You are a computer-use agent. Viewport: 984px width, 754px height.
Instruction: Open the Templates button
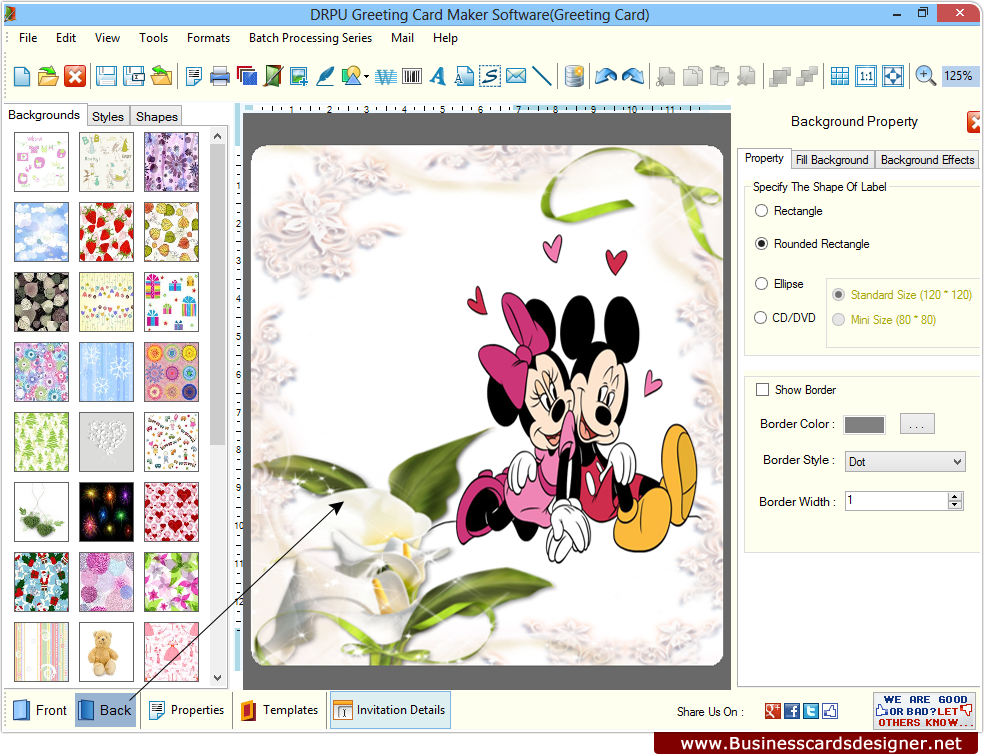click(x=280, y=710)
